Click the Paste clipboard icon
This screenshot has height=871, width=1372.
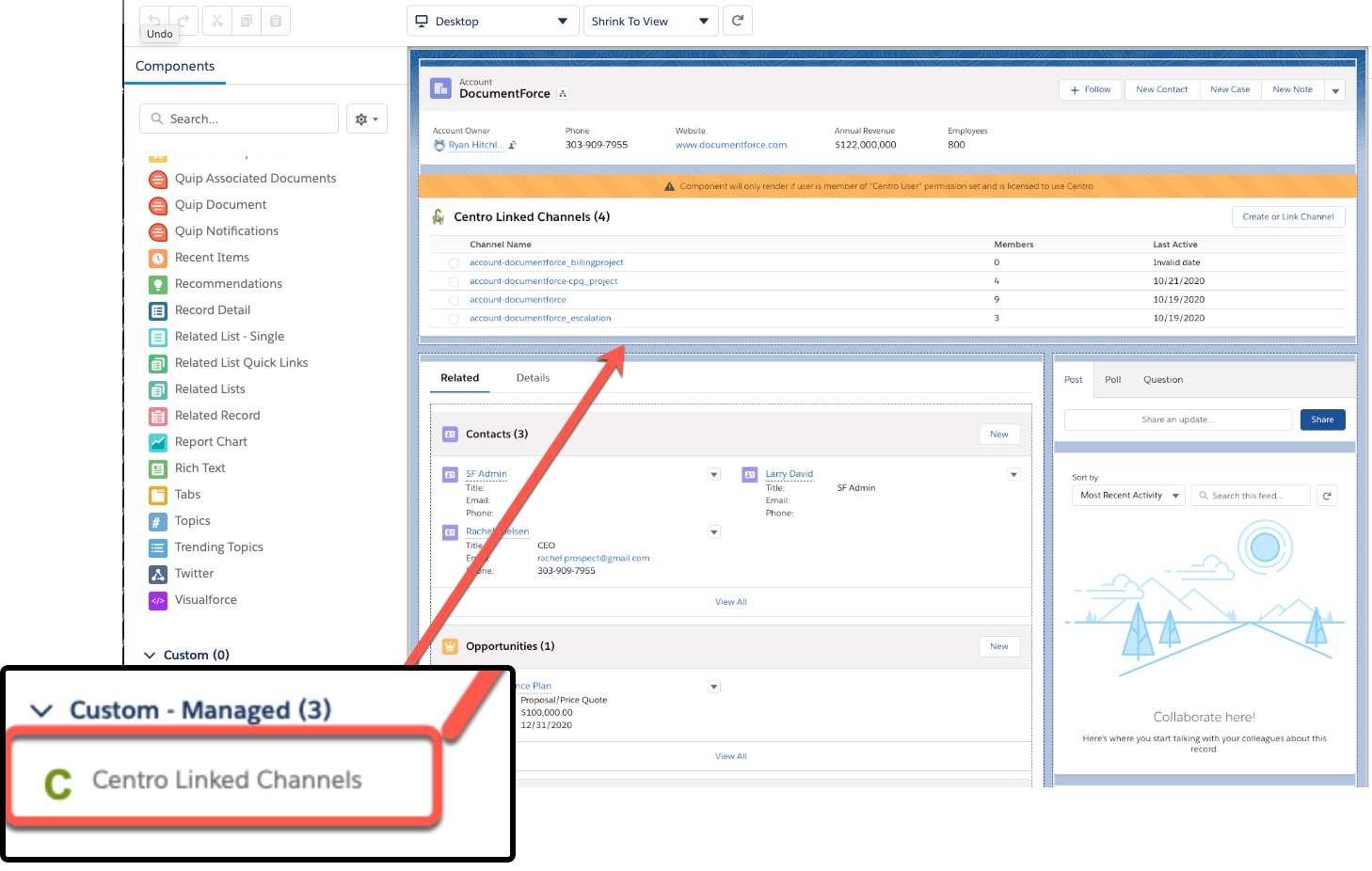click(276, 21)
